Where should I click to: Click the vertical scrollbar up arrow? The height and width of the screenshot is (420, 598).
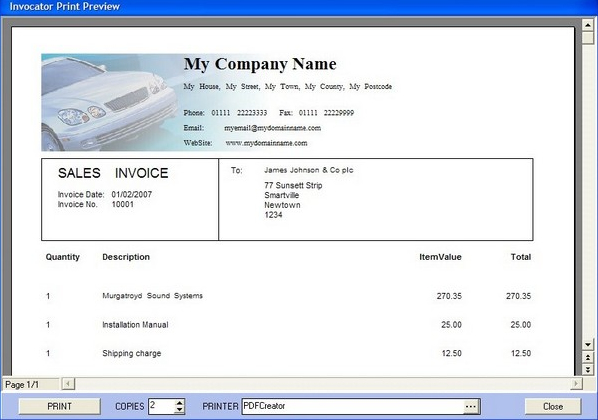(x=588, y=26)
